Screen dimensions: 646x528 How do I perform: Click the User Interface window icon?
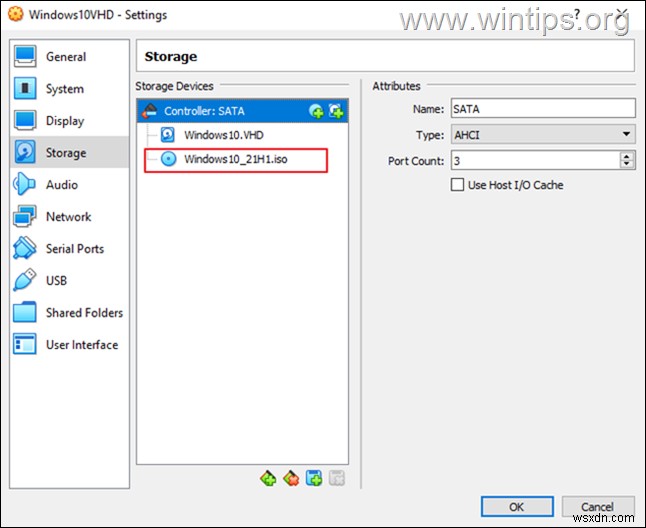(x=25, y=344)
